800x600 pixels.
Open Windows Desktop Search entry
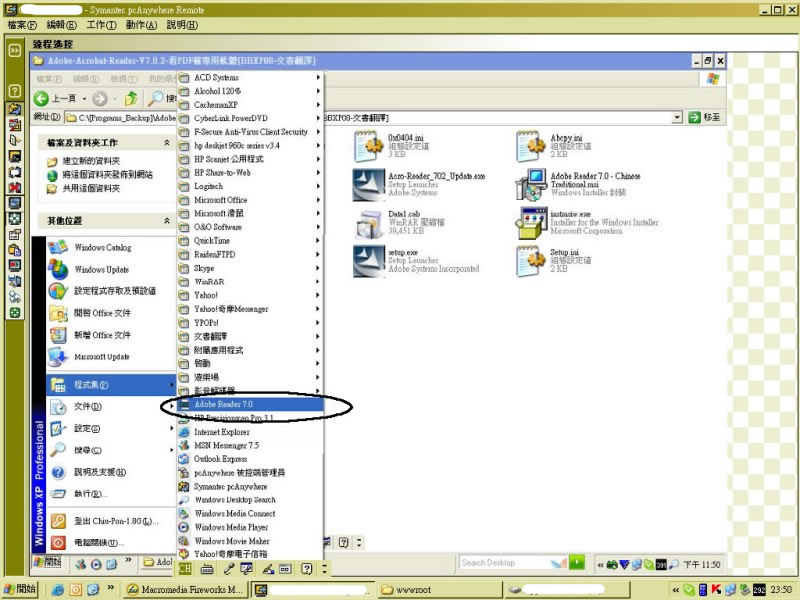[x=250, y=500]
